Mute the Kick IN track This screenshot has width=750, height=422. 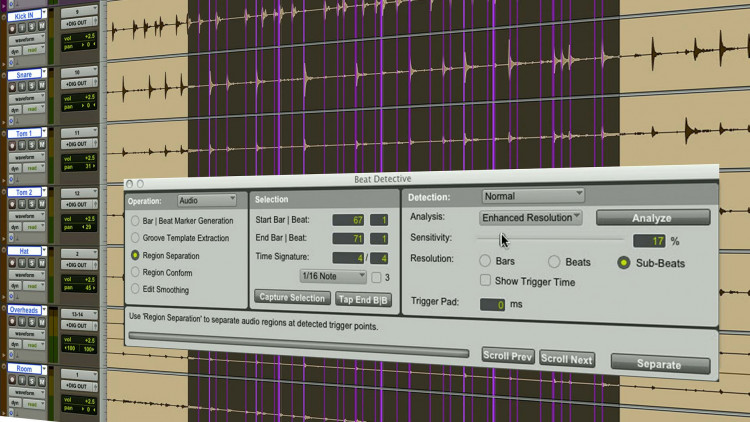tap(42, 26)
